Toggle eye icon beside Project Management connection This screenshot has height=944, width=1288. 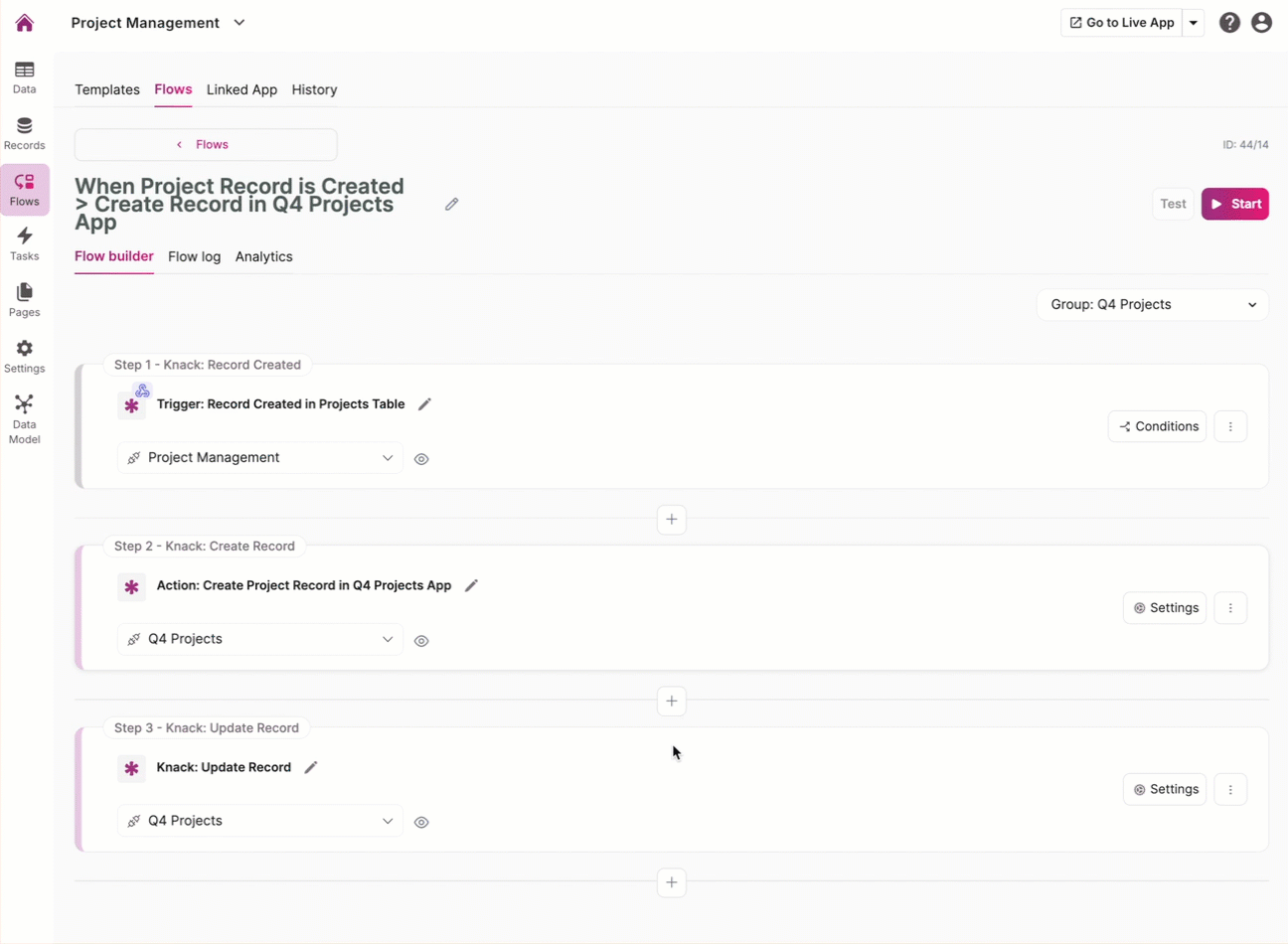click(421, 459)
